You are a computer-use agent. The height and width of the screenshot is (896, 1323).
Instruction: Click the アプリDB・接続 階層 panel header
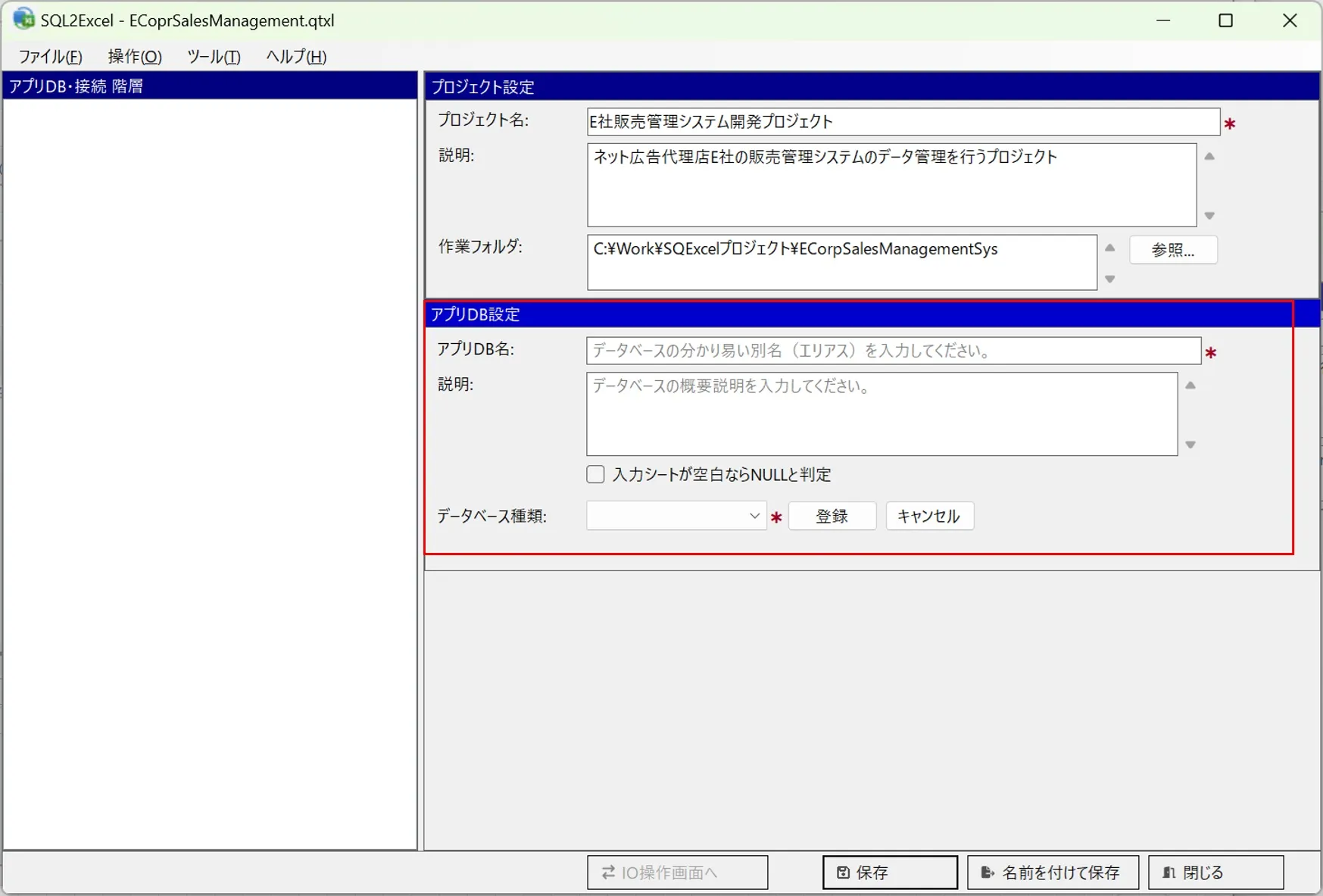pos(210,86)
